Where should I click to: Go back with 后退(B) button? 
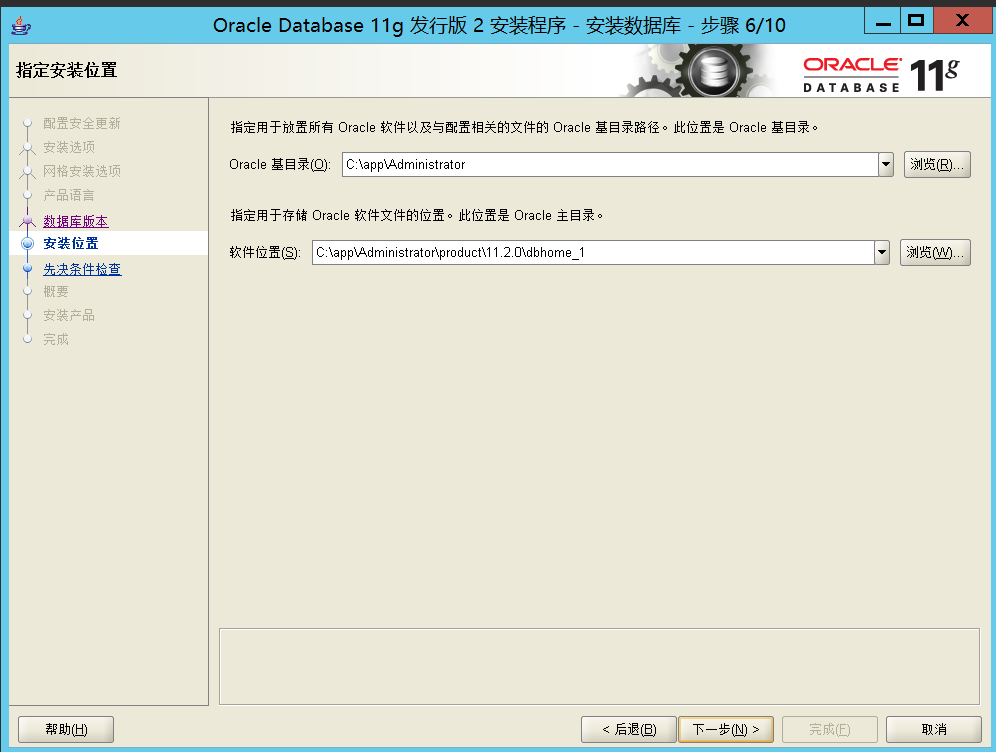629,729
